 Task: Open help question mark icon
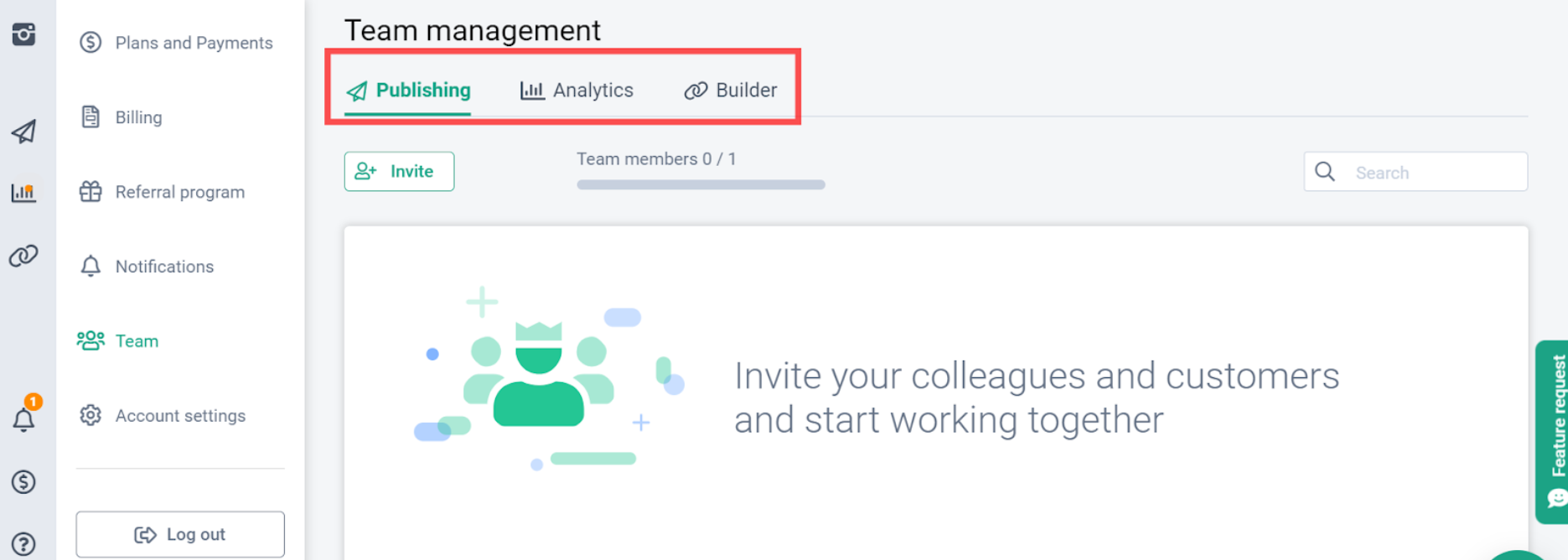click(23, 544)
